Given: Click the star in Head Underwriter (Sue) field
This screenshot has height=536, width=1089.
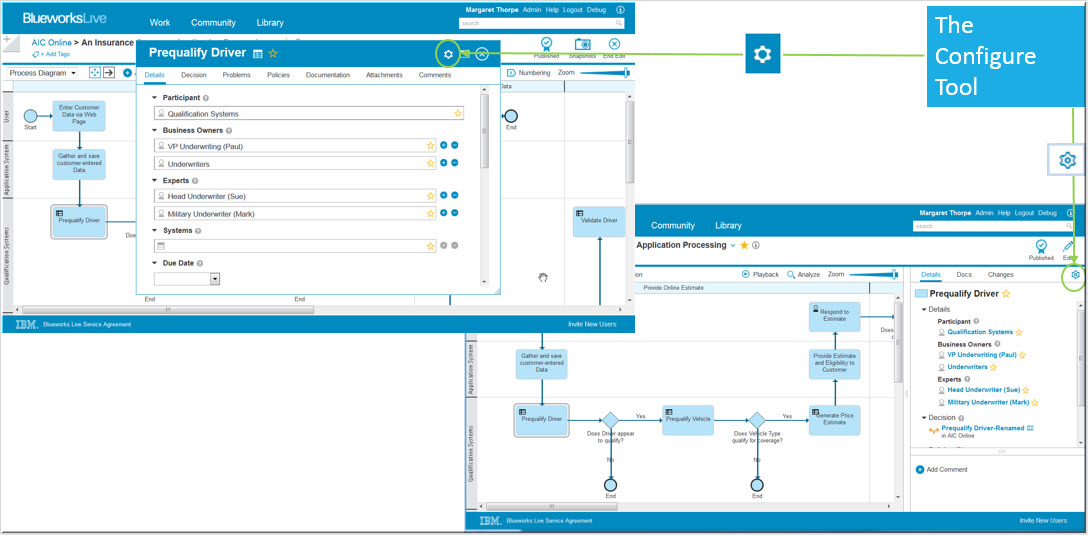Looking at the screenshot, I should click(431, 196).
